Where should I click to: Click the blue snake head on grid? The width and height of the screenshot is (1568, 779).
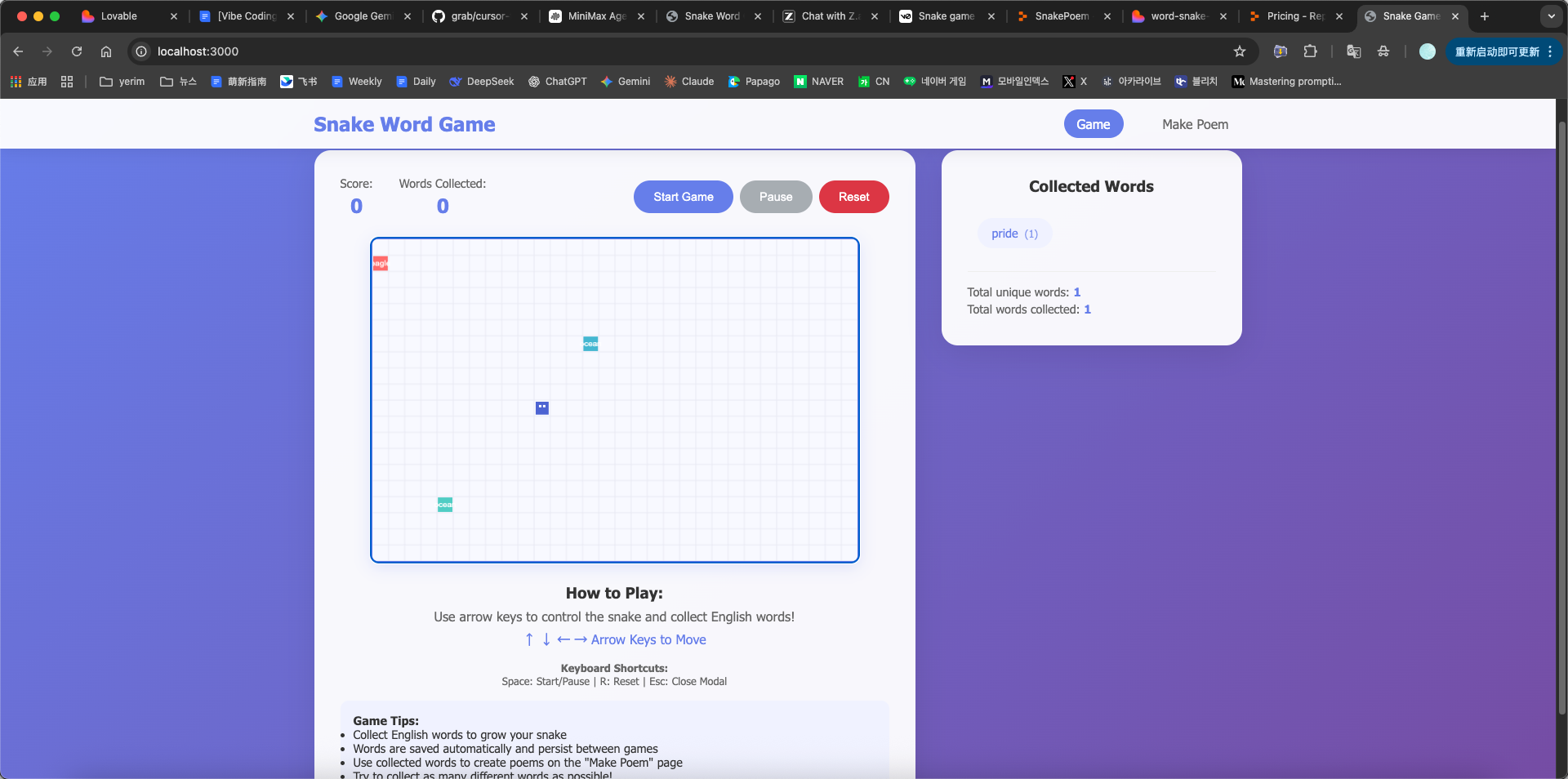pyautogui.click(x=541, y=407)
